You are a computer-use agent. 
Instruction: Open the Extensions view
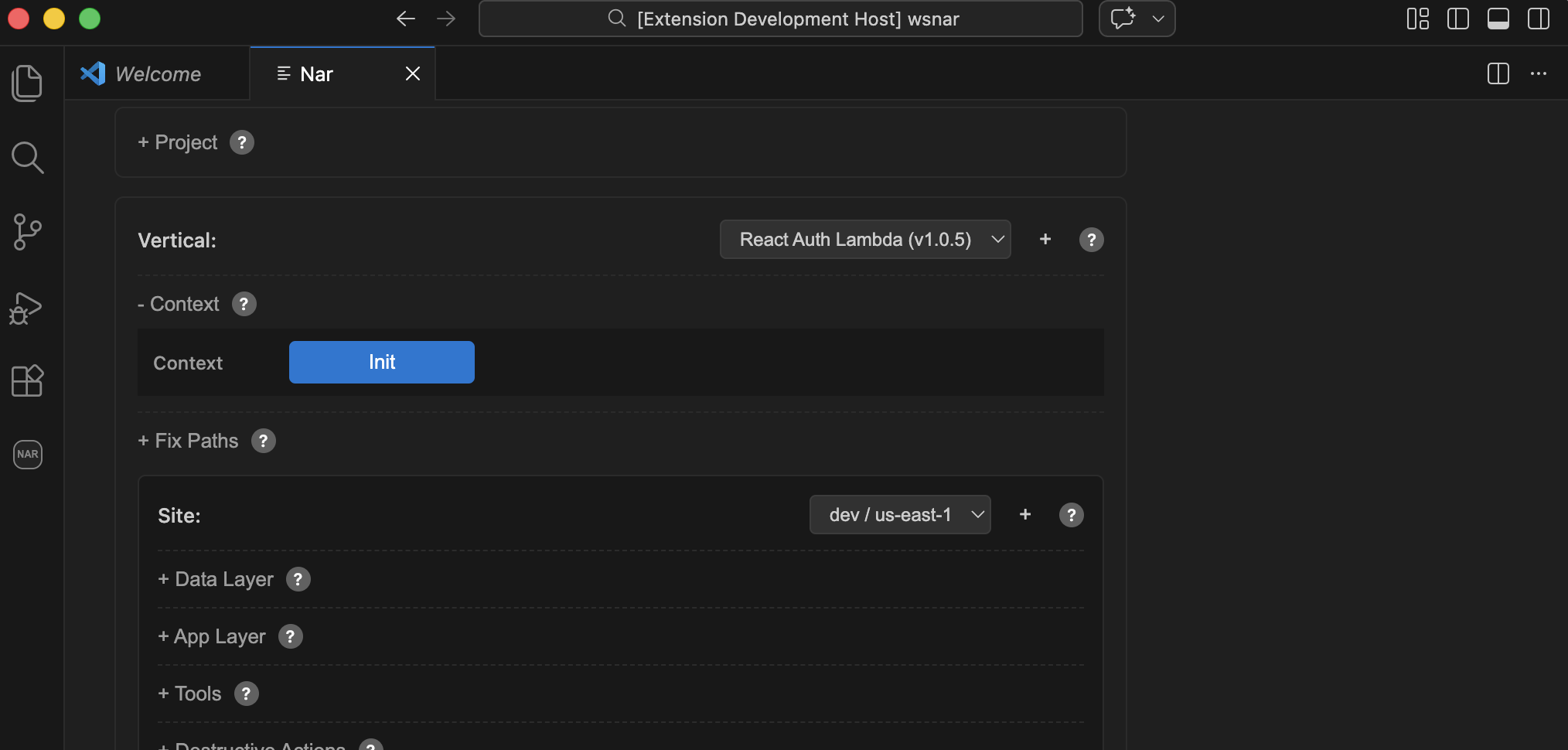pos(27,380)
